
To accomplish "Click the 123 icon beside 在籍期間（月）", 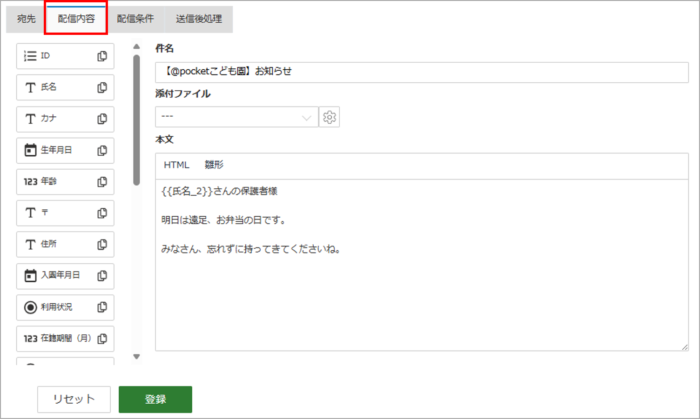I will coord(30,339).
